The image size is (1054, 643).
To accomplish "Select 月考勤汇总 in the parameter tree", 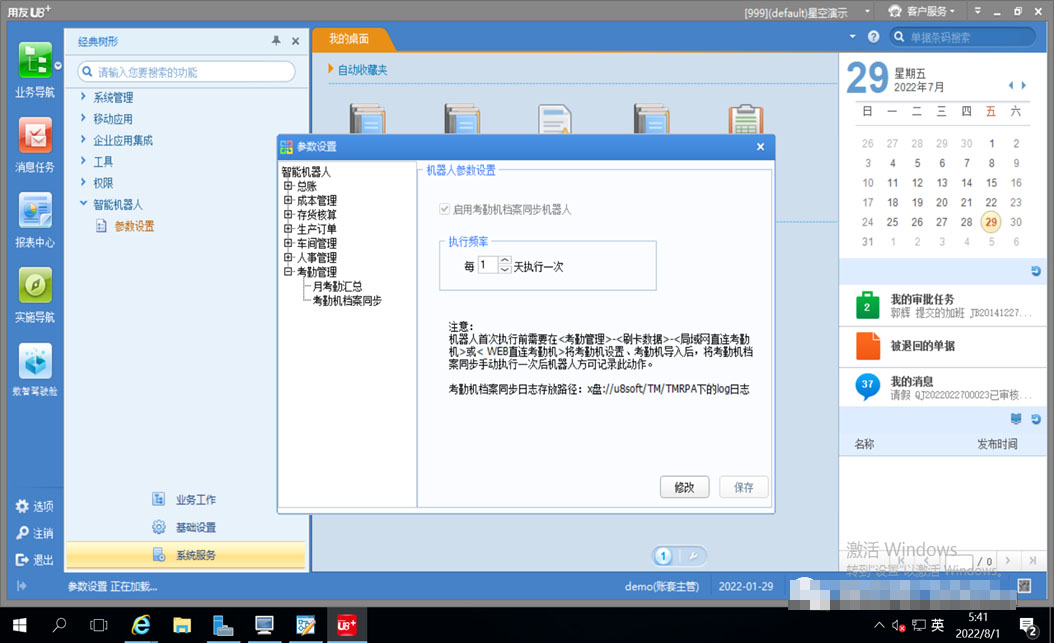I will click(337, 286).
